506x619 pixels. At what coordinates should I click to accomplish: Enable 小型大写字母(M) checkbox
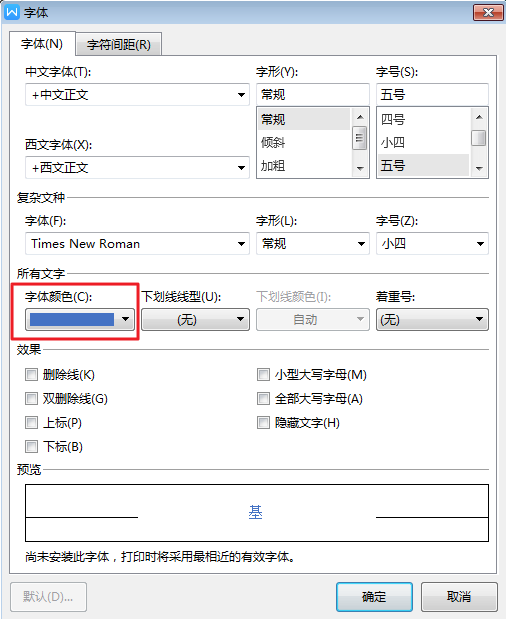pyautogui.click(x=263, y=374)
